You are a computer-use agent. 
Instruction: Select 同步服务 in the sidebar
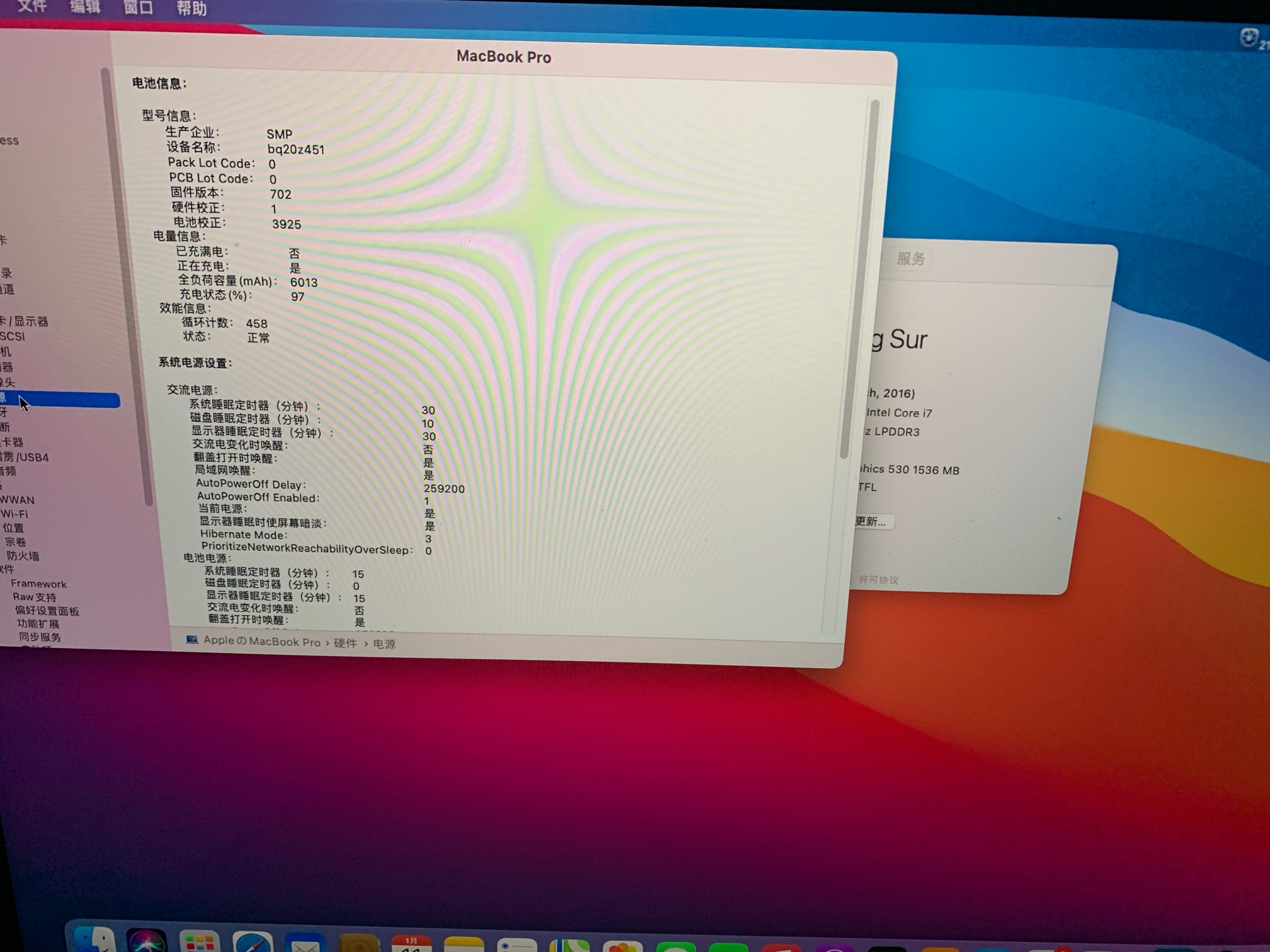click(x=40, y=637)
